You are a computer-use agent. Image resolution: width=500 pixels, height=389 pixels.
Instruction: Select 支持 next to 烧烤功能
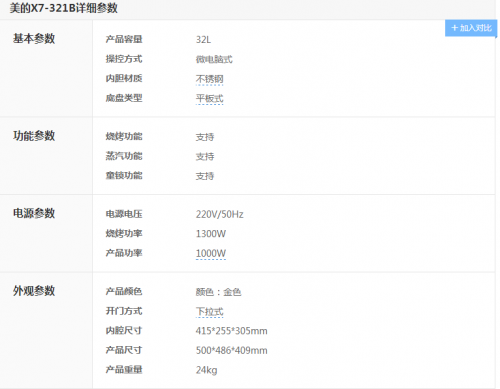205,137
